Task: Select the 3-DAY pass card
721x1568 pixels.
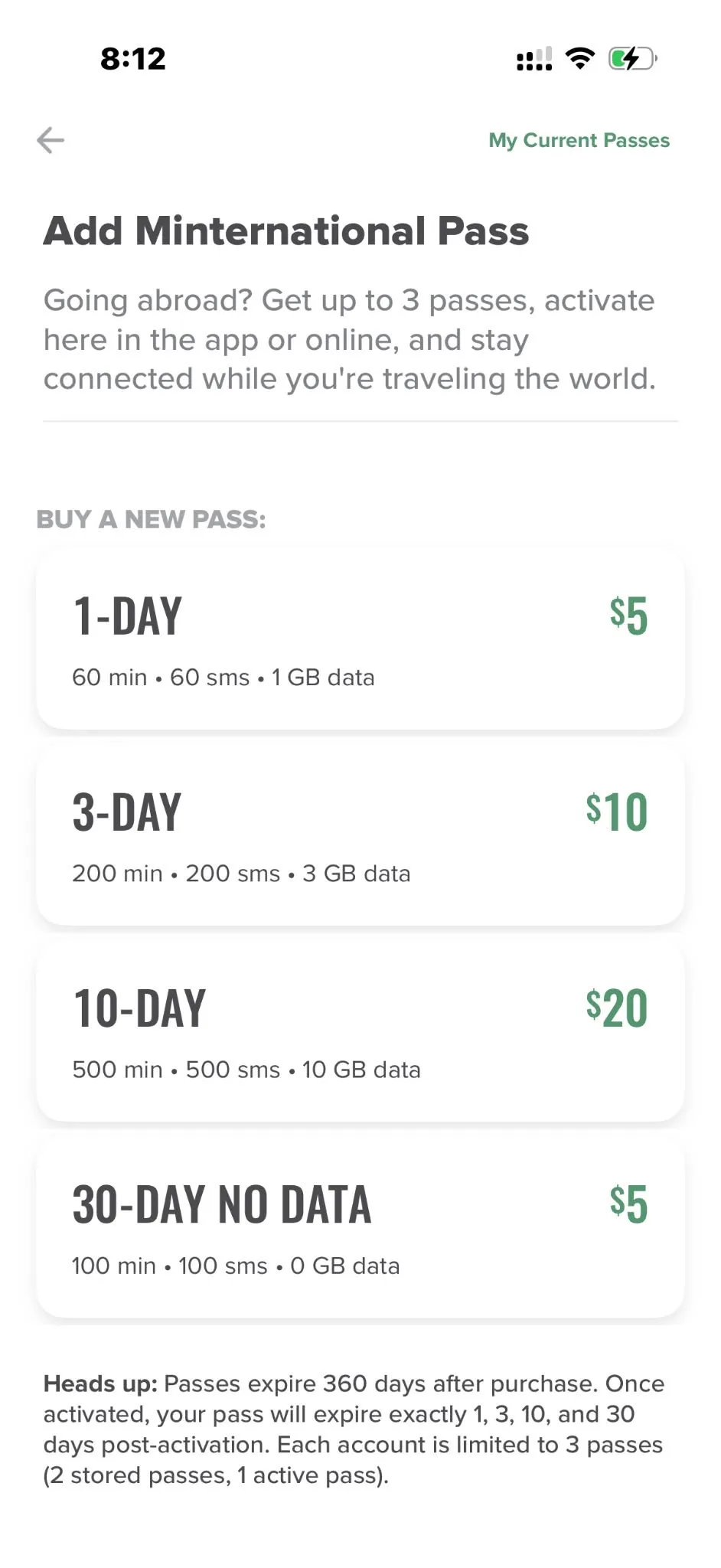Action: click(x=360, y=835)
